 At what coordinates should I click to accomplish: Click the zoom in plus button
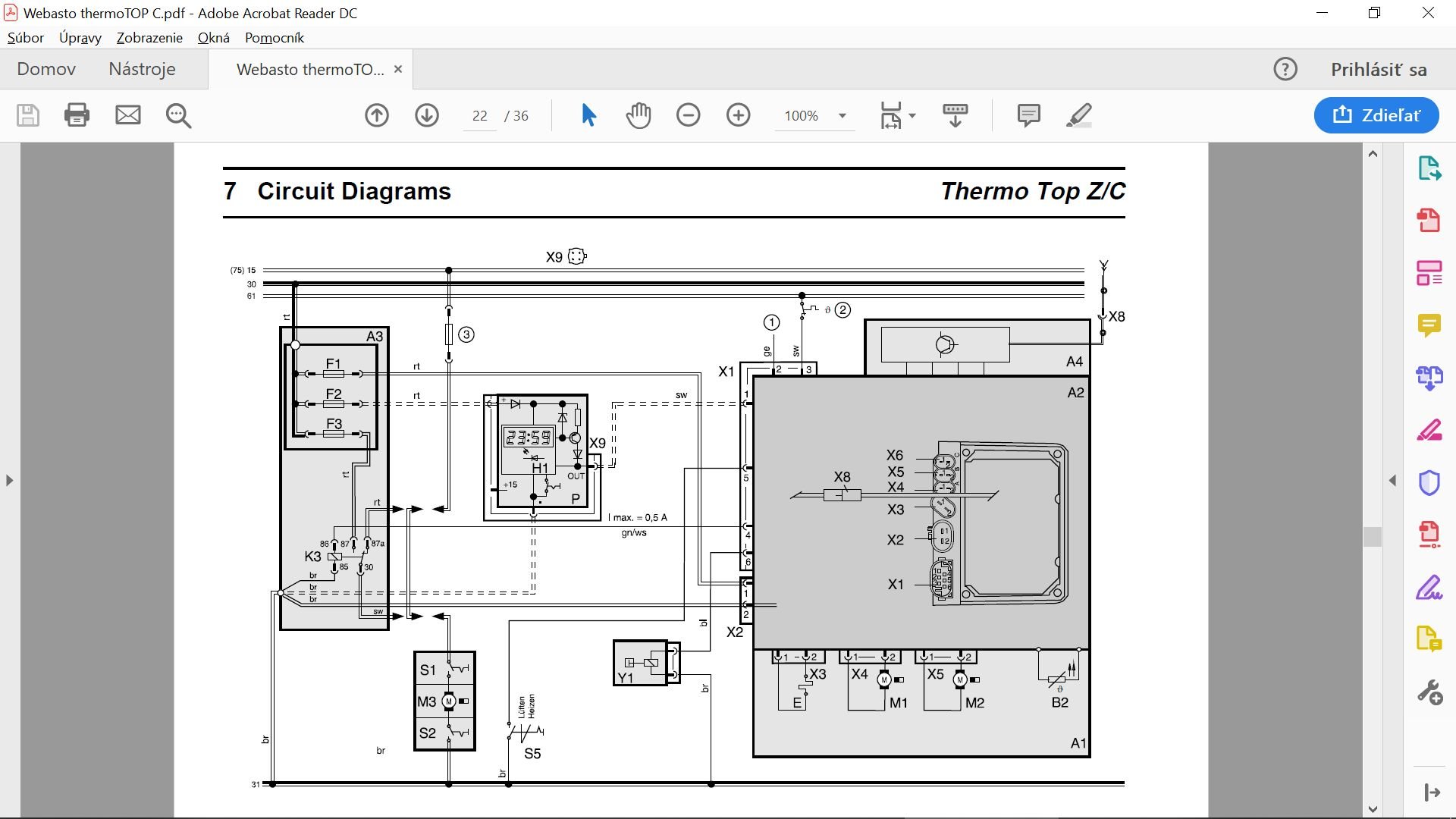pyautogui.click(x=738, y=115)
